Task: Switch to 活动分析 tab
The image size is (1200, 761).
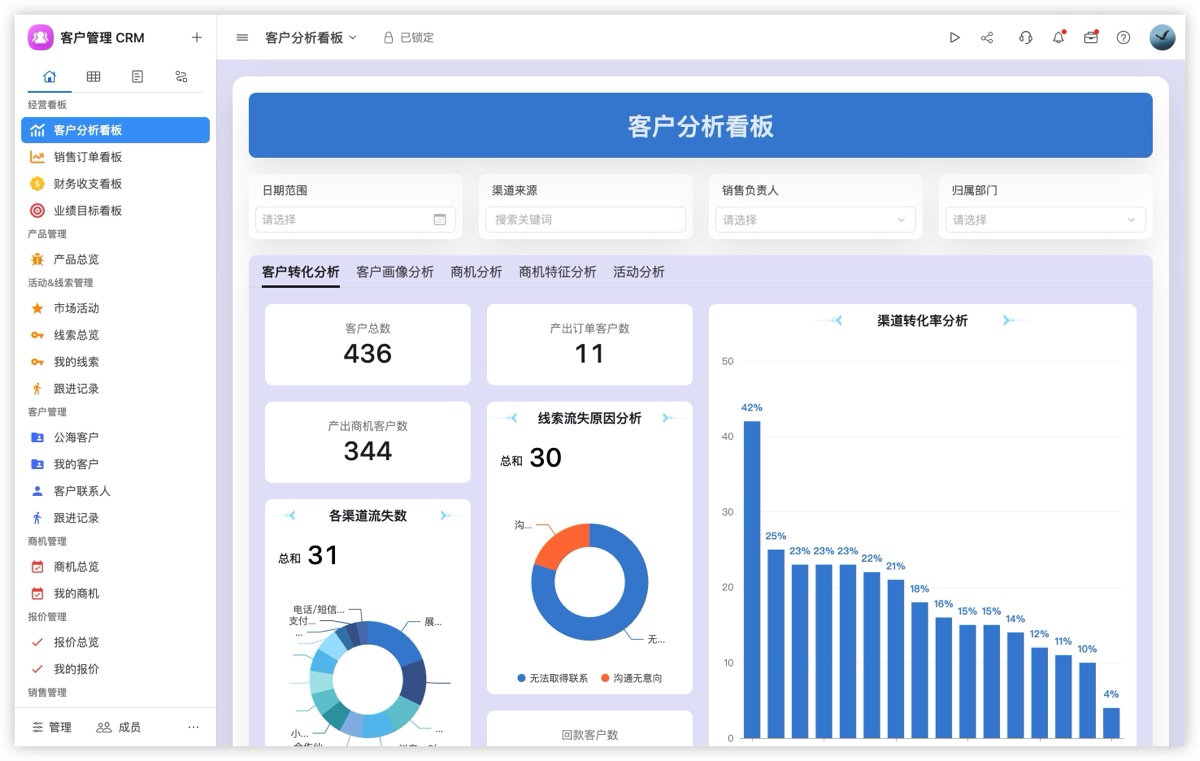Action: pos(638,272)
